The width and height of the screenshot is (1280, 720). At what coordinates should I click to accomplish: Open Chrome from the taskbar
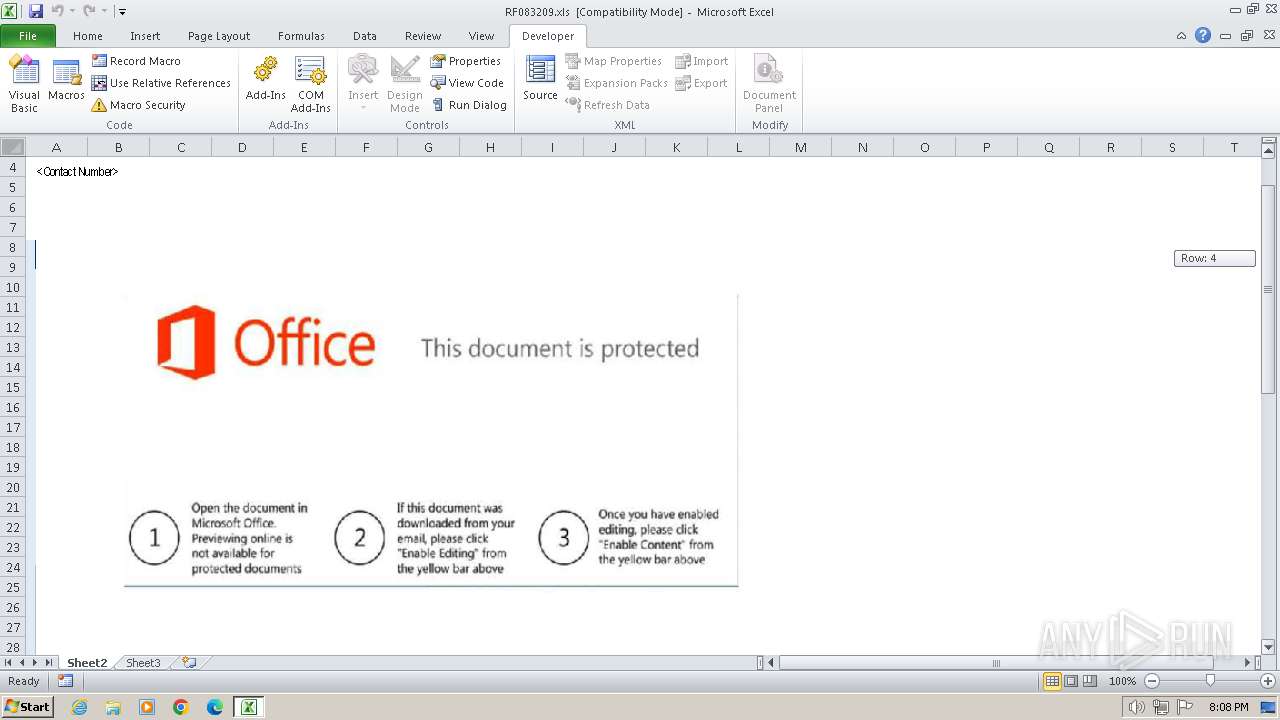point(181,707)
